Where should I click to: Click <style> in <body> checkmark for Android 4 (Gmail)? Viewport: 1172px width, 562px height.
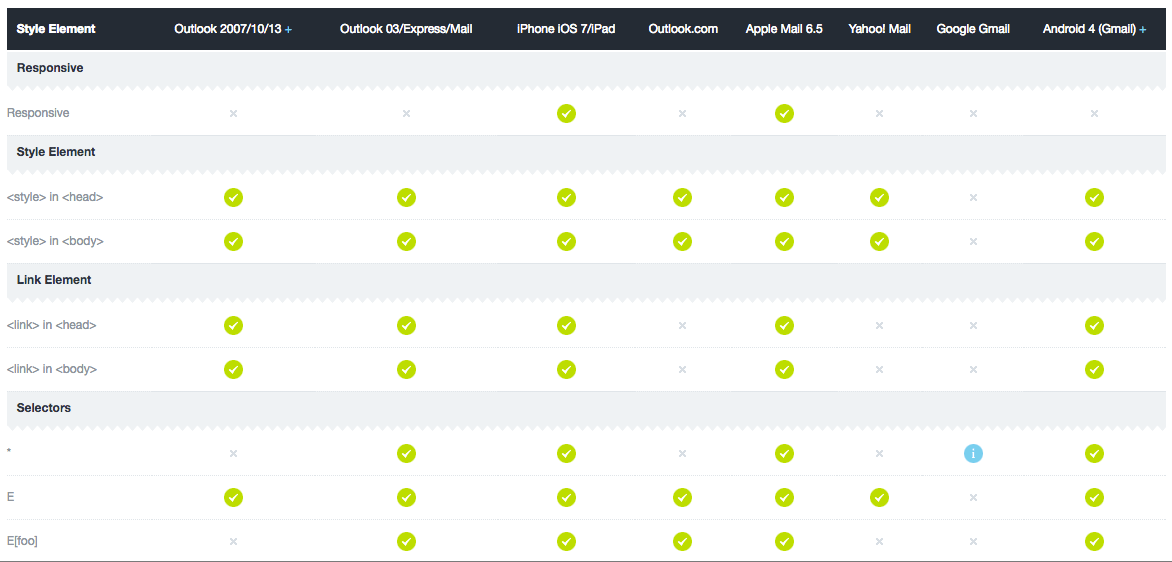click(x=1094, y=241)
